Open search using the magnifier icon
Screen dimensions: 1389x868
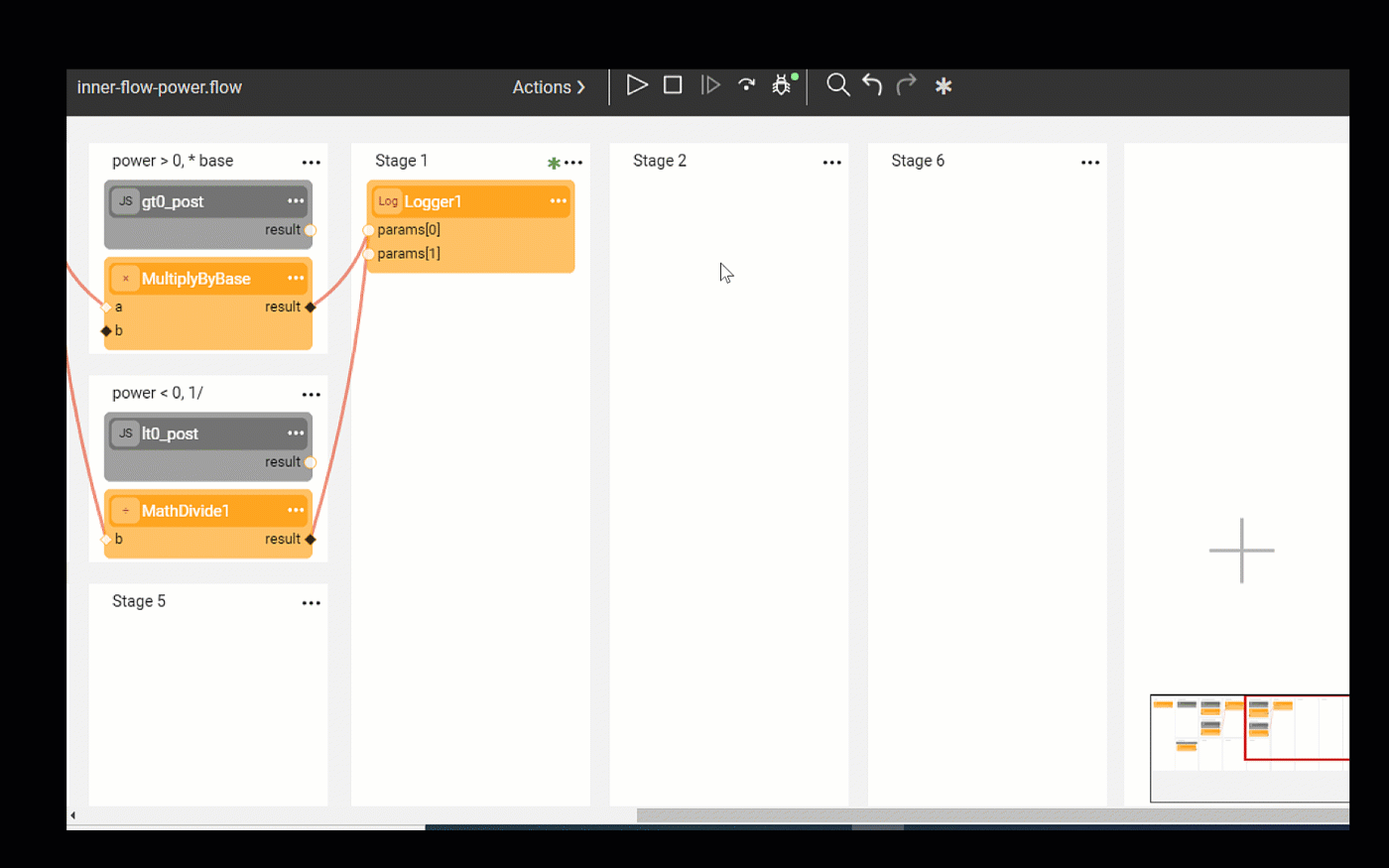tap(837, 85)
